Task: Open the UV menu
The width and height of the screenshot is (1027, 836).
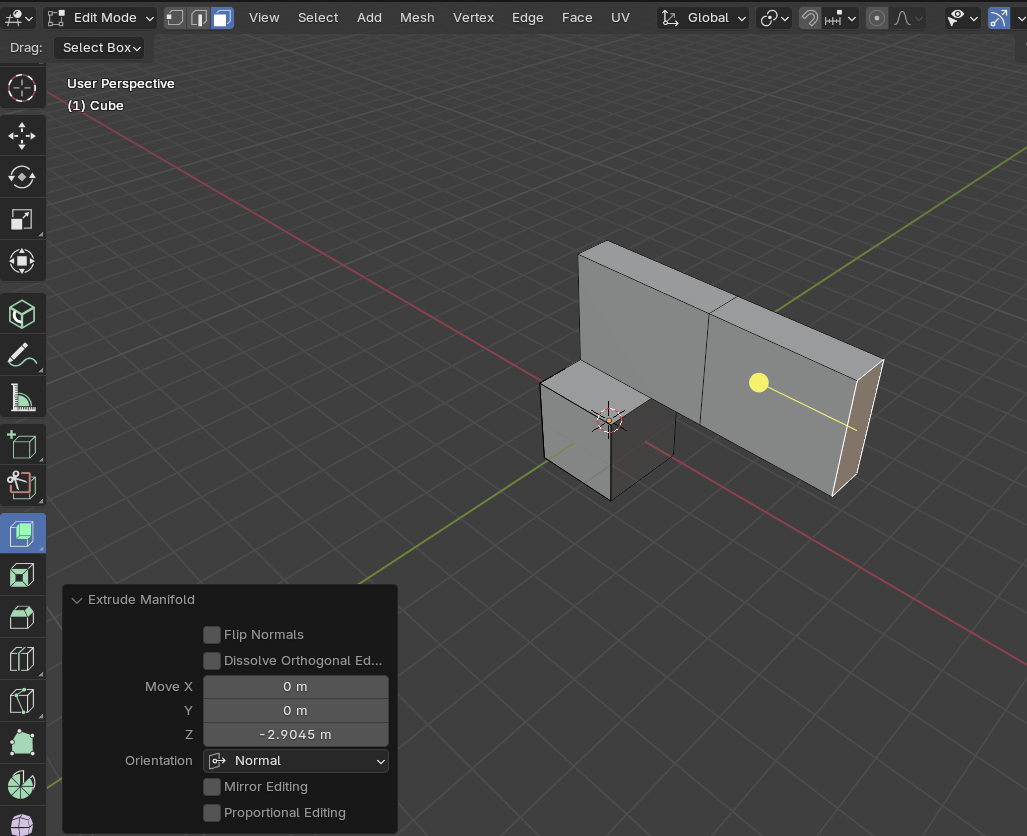Action: tap(620, 18)
